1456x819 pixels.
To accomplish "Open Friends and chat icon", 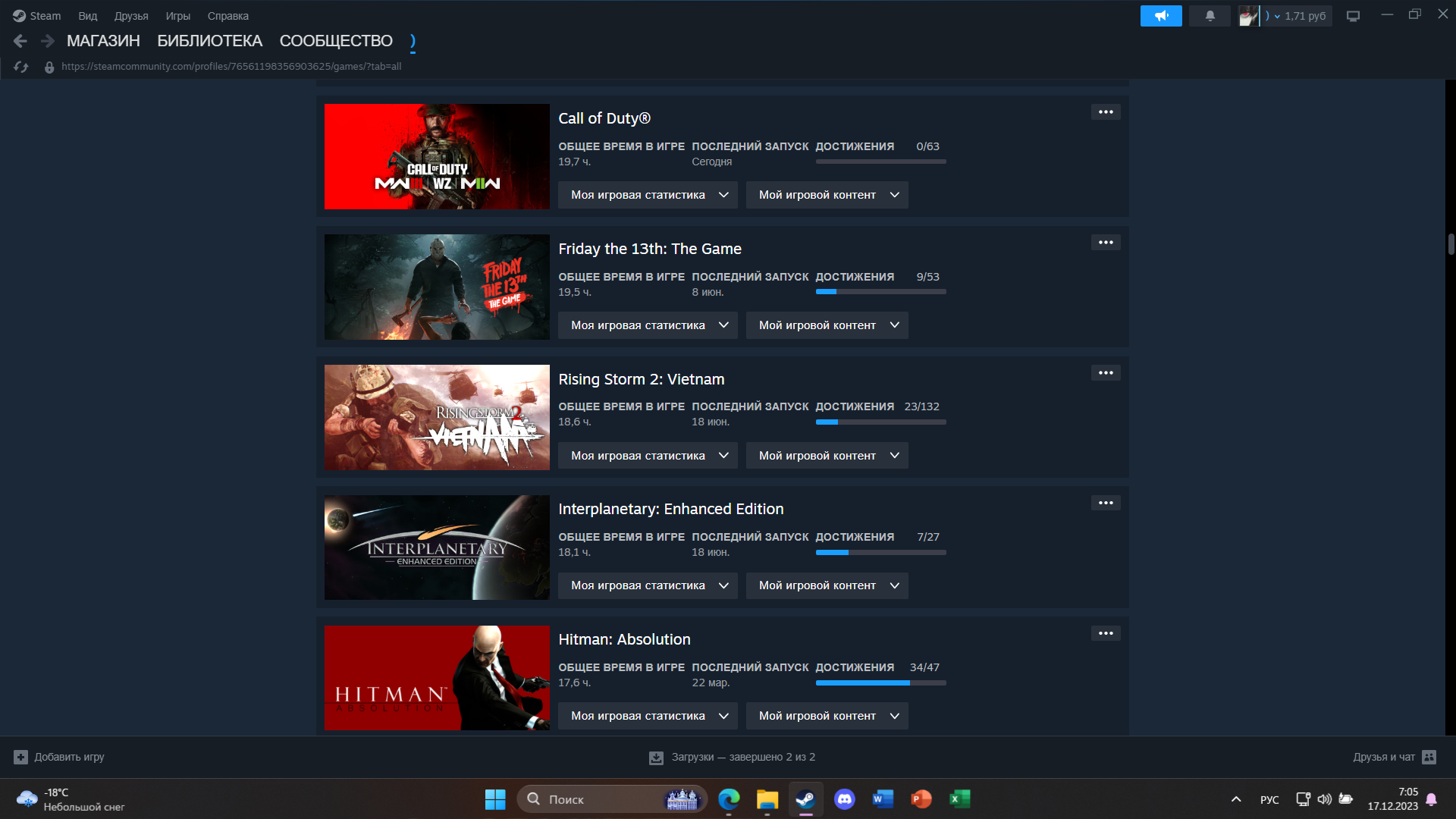I will pyautogui.click(x=1429, y=757).
